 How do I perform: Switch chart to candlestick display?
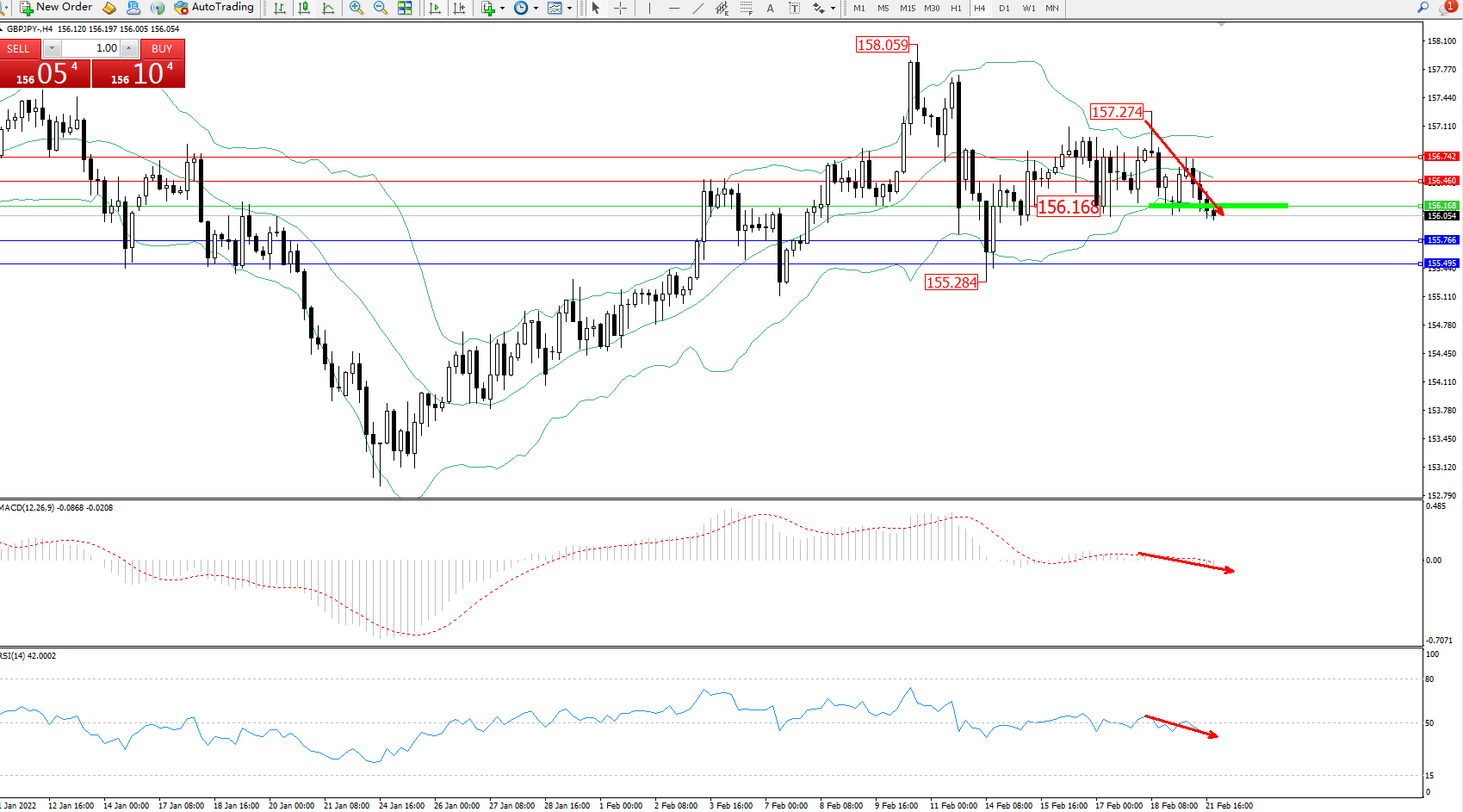(x=304, y=8)
